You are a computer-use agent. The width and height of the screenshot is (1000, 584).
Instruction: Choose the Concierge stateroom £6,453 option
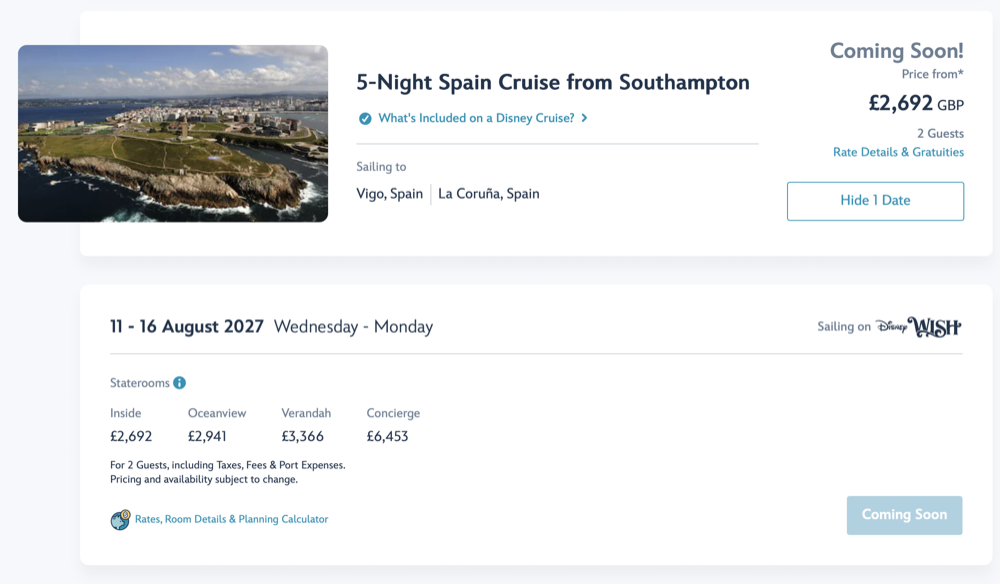coord(388,436)
